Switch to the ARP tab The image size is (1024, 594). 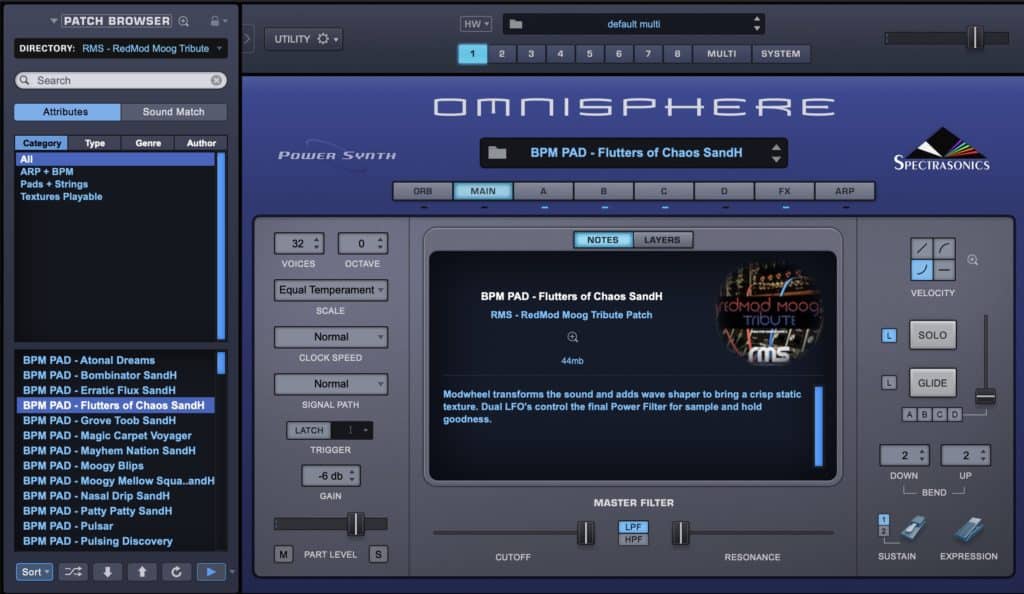coord(844,191)
